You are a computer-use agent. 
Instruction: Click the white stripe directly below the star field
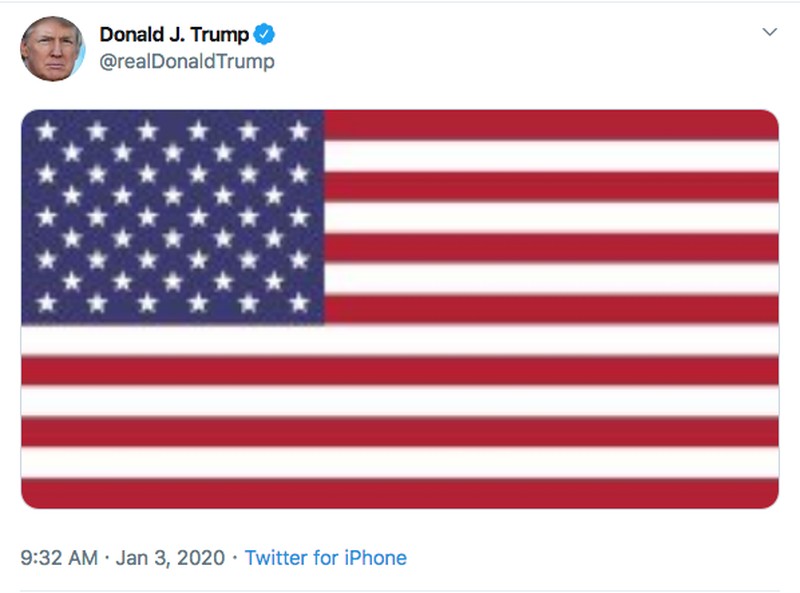(x=400, y=340)
